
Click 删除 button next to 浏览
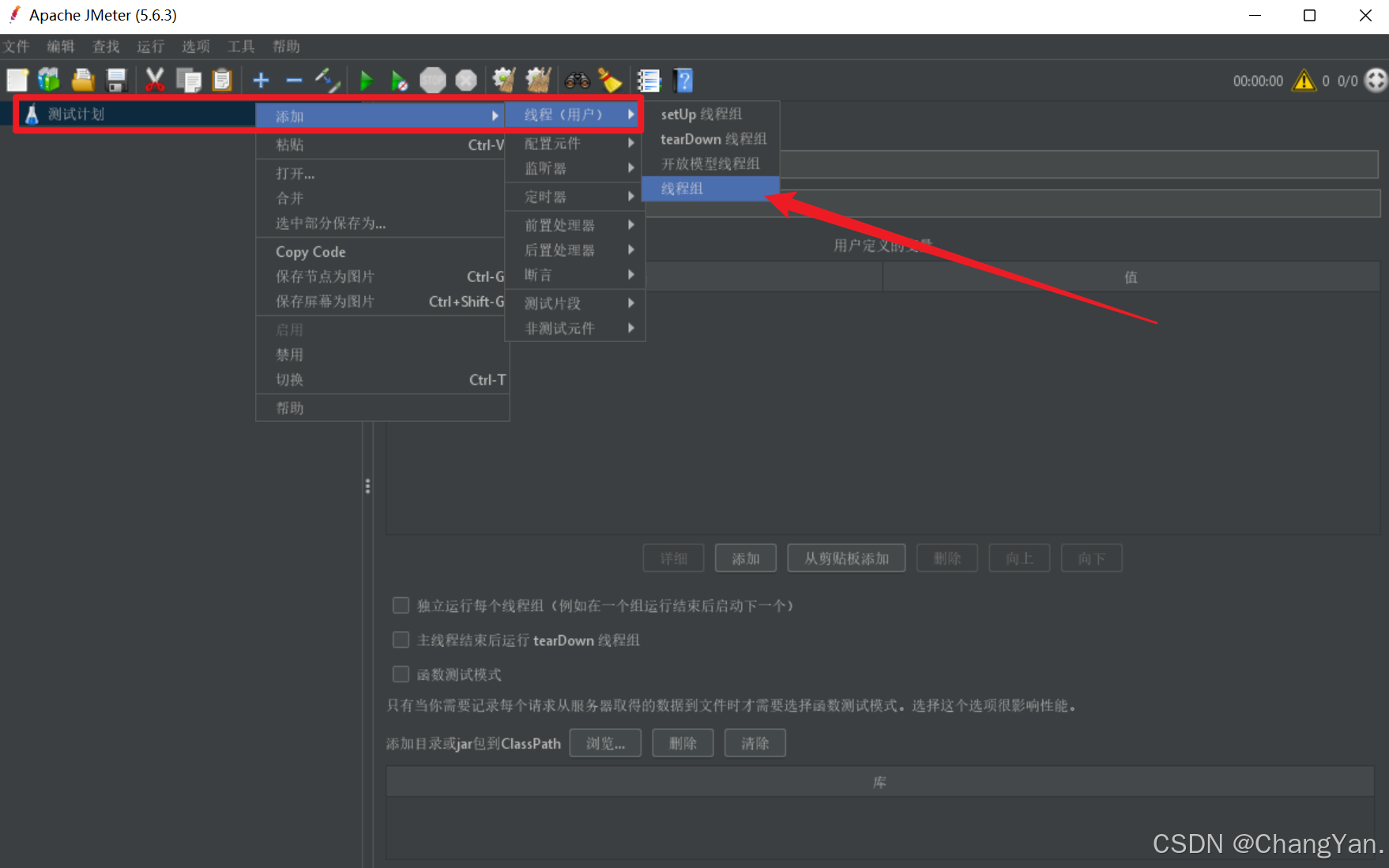click(x=683, y=743)
